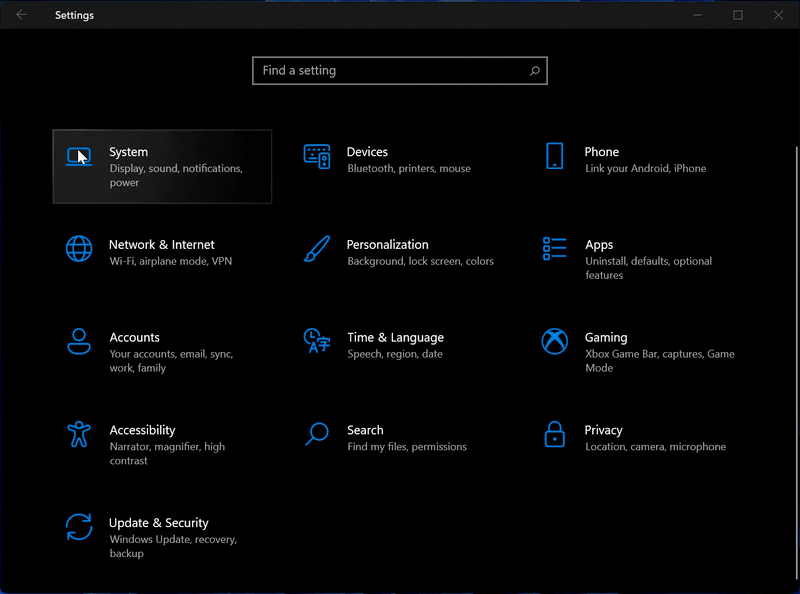The width and height of the screenshot is (800, 594).
Task: Open Accounts title link
Action: 135,338
